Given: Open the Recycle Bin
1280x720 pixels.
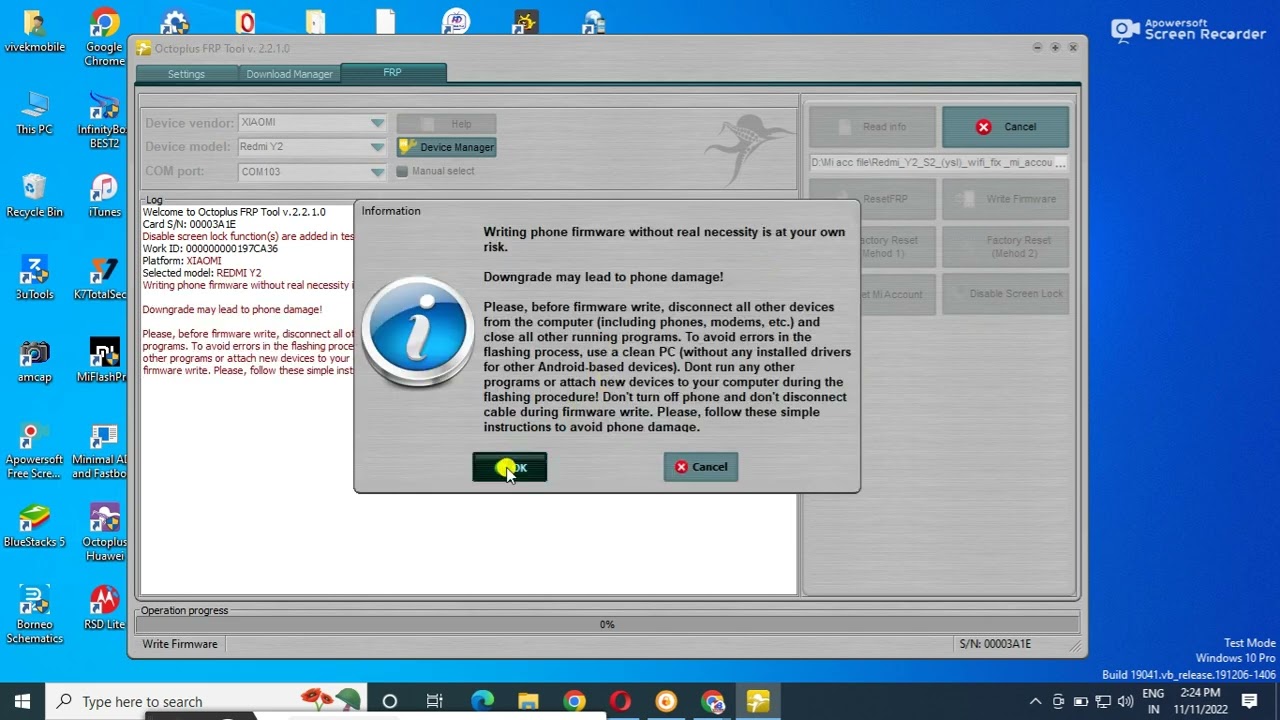Looking at the screenshot, I should [x=34, y=196].
